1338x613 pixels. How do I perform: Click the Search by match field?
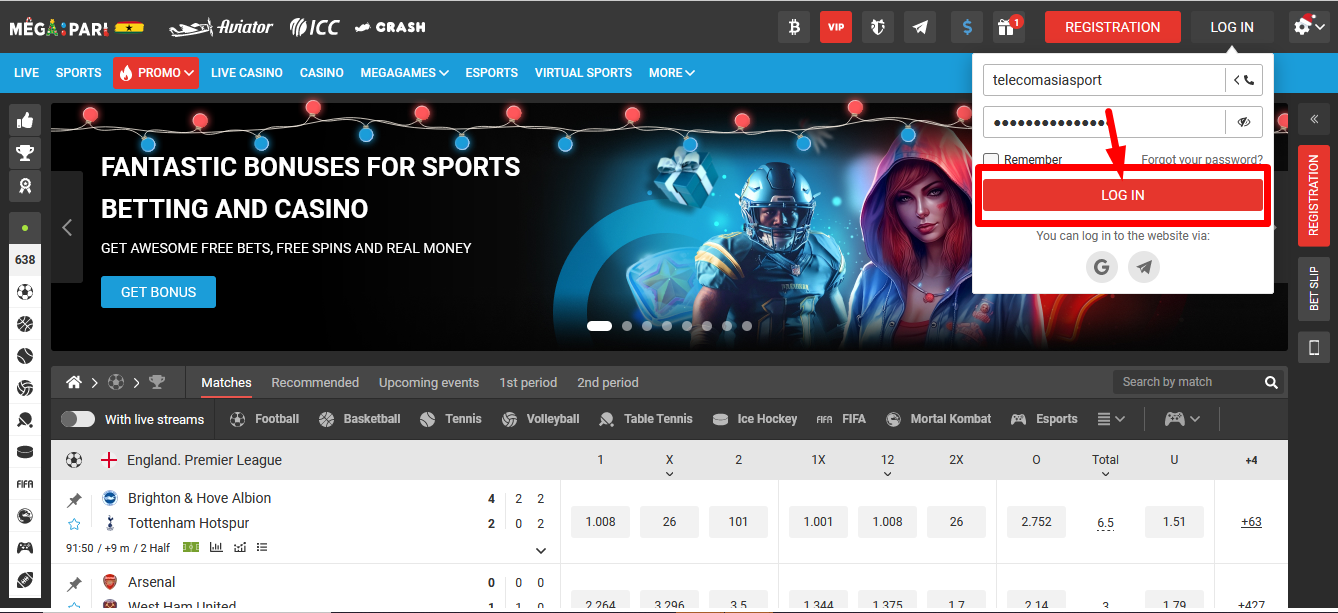(x=1187, y=382)
